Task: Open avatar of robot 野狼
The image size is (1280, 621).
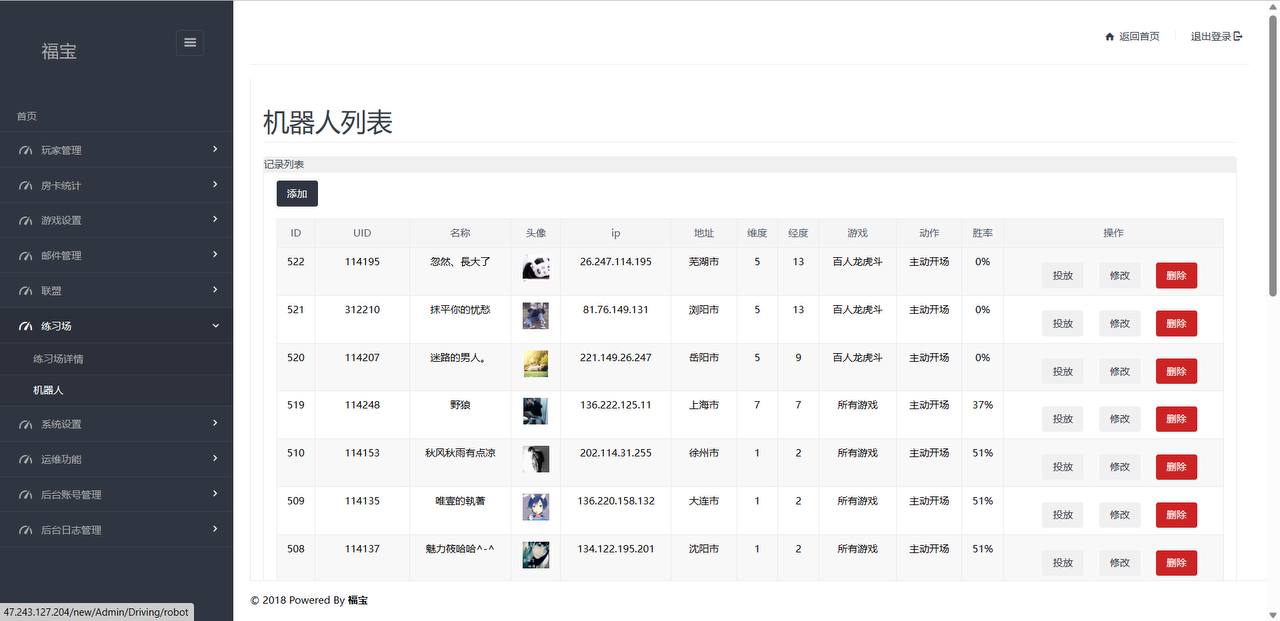Action: pos(535,411)
